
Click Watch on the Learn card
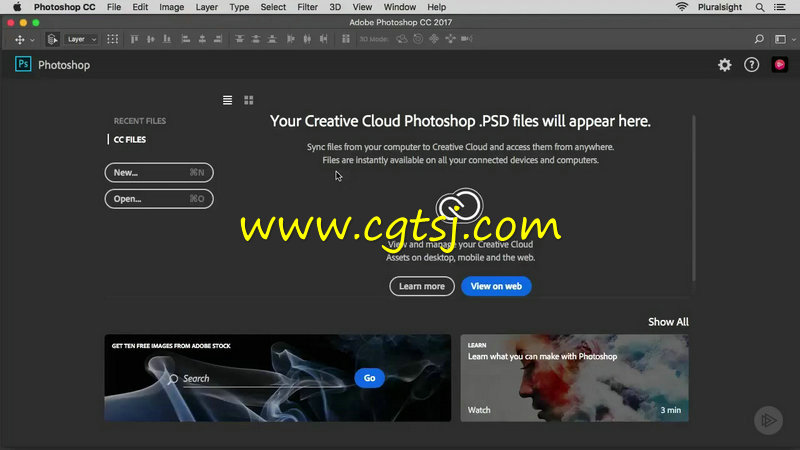pyautogui.click(x=479, y=410)
